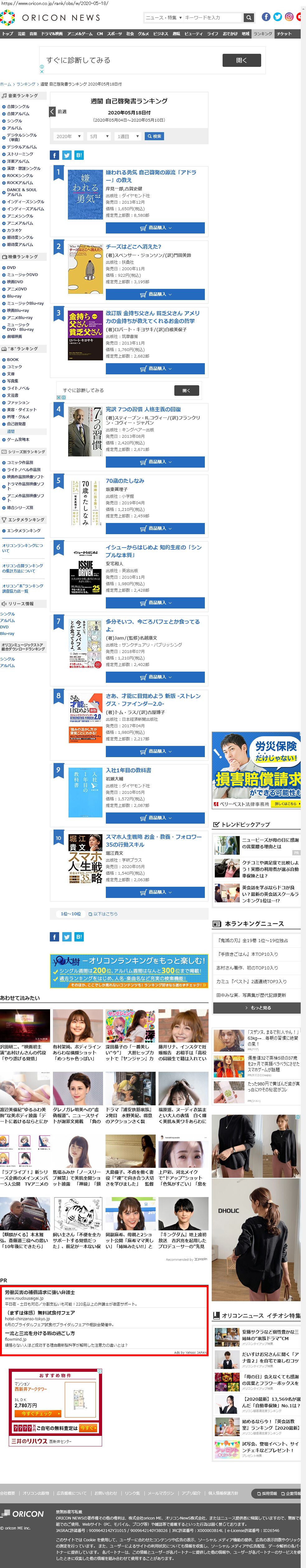Viewport: 306px width, 1568px height.
Task: Open the week dropdown showing 1週目
Action: pos(128,136)
